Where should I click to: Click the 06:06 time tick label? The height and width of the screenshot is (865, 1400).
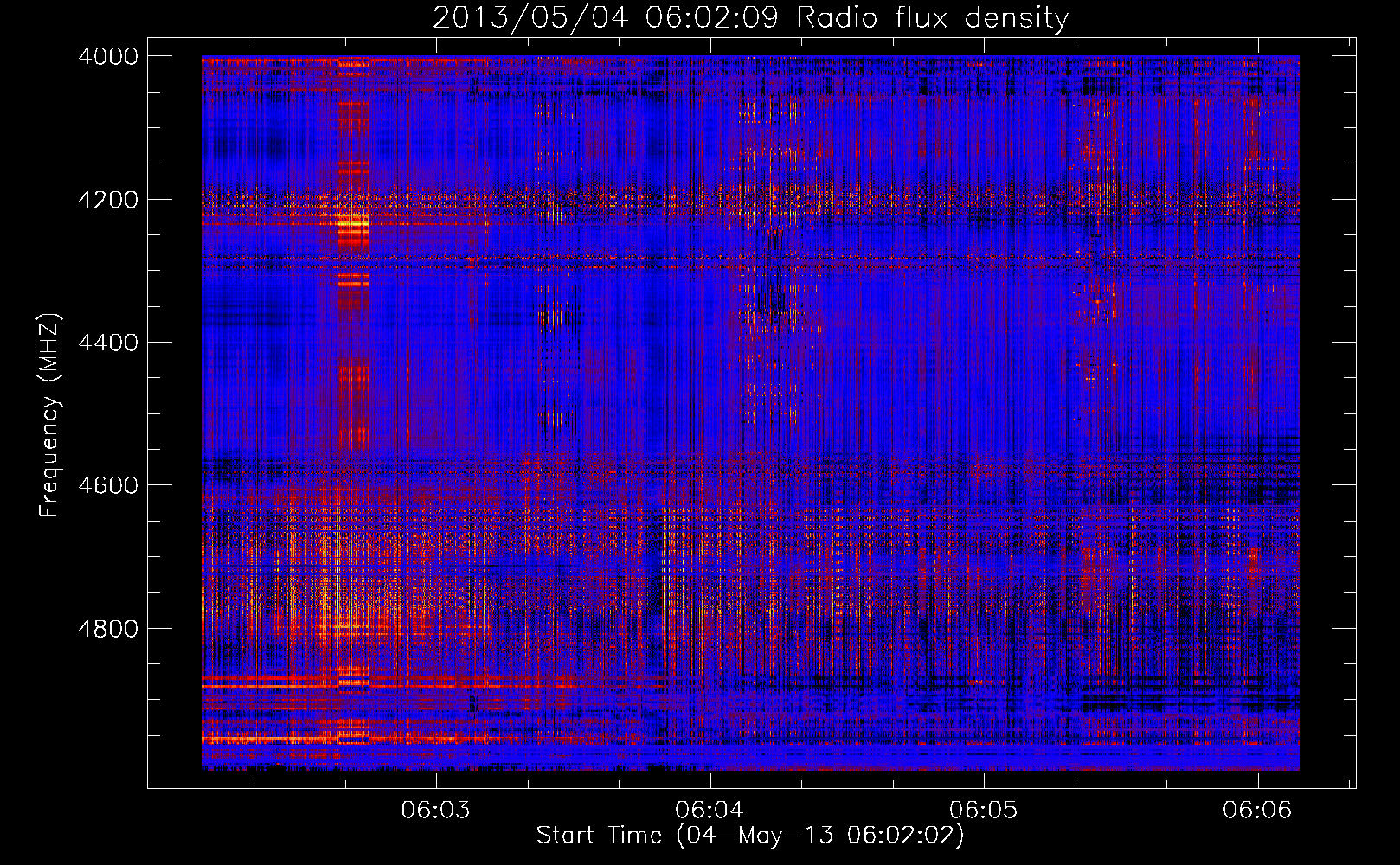[x=1257, y=810]
